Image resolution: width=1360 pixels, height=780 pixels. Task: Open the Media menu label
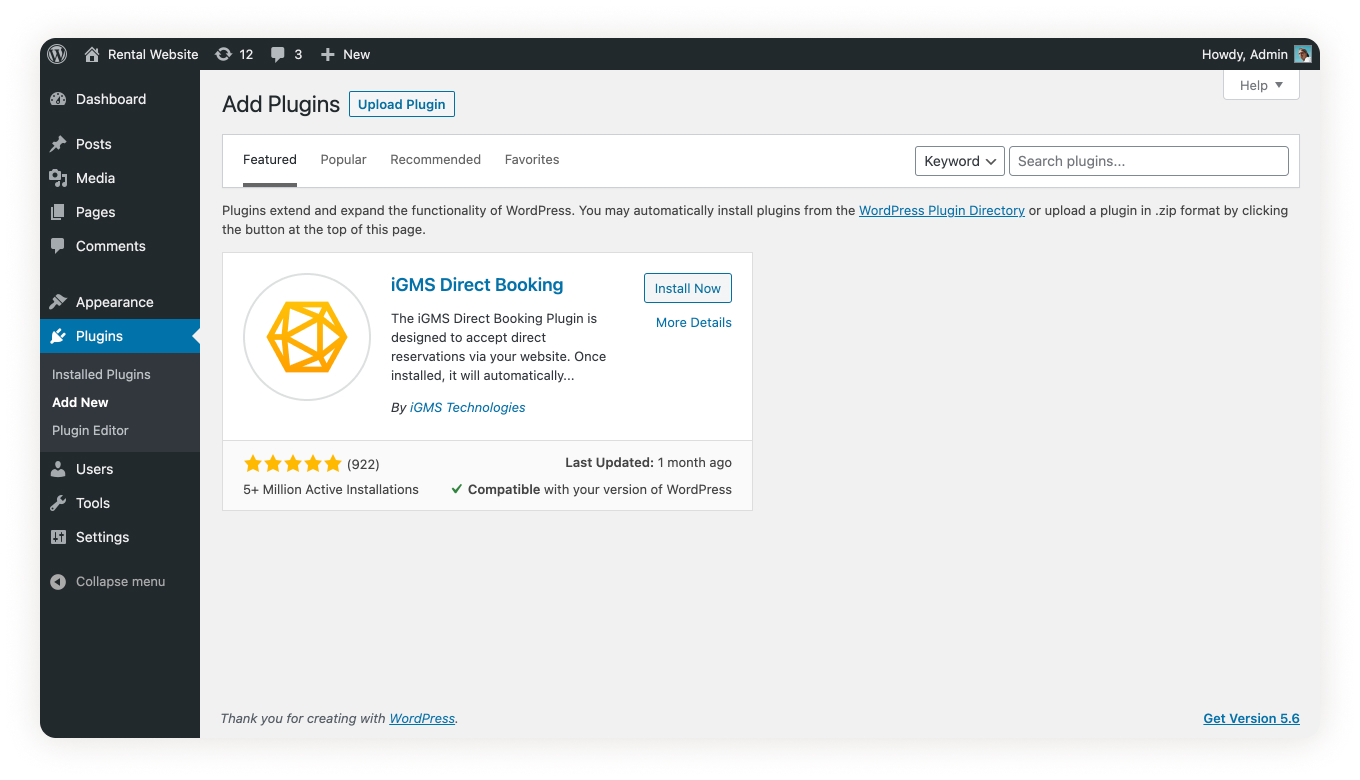click(95, 178)
